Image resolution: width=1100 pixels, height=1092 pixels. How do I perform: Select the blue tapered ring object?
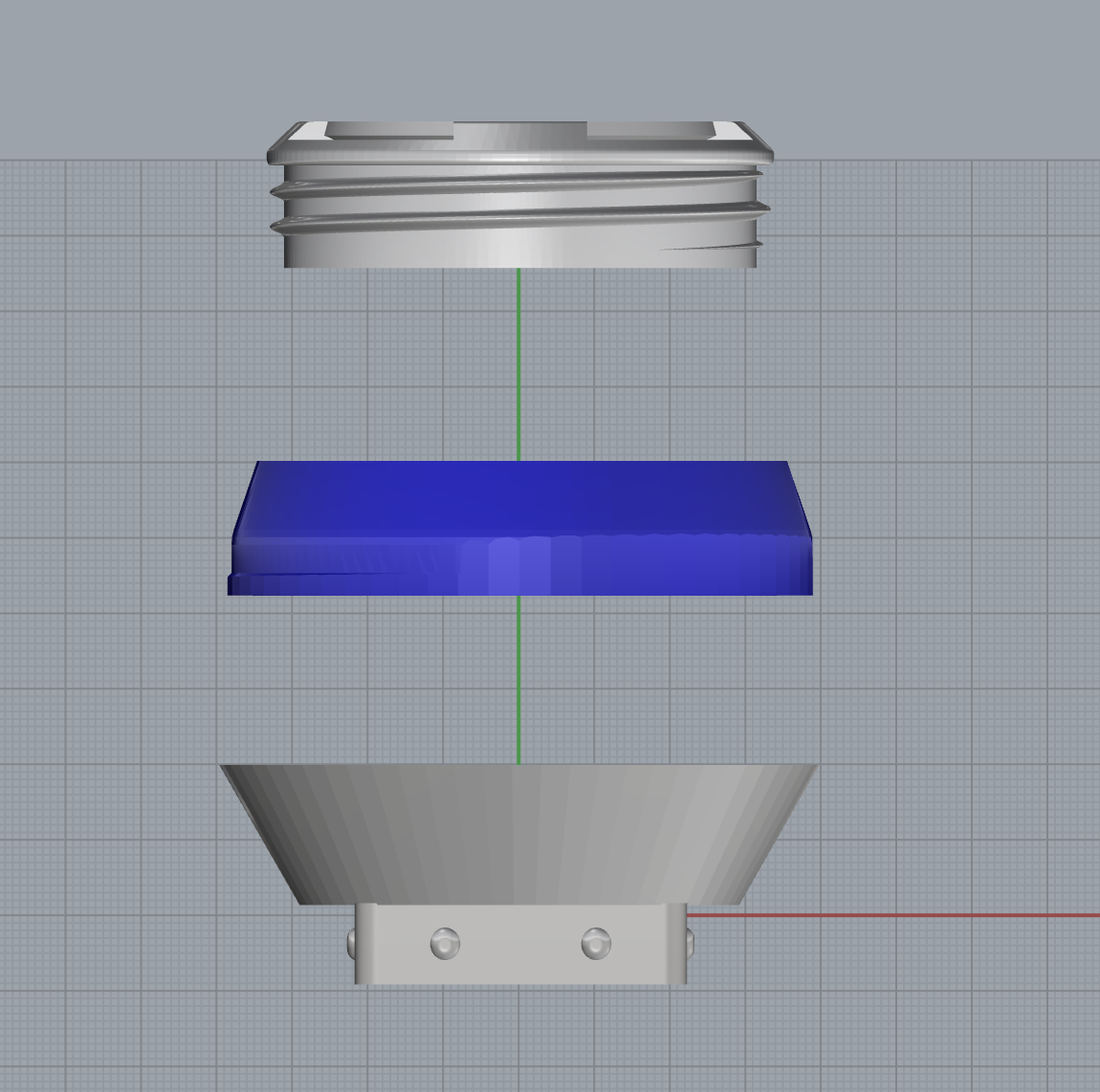tap(519, 528)
